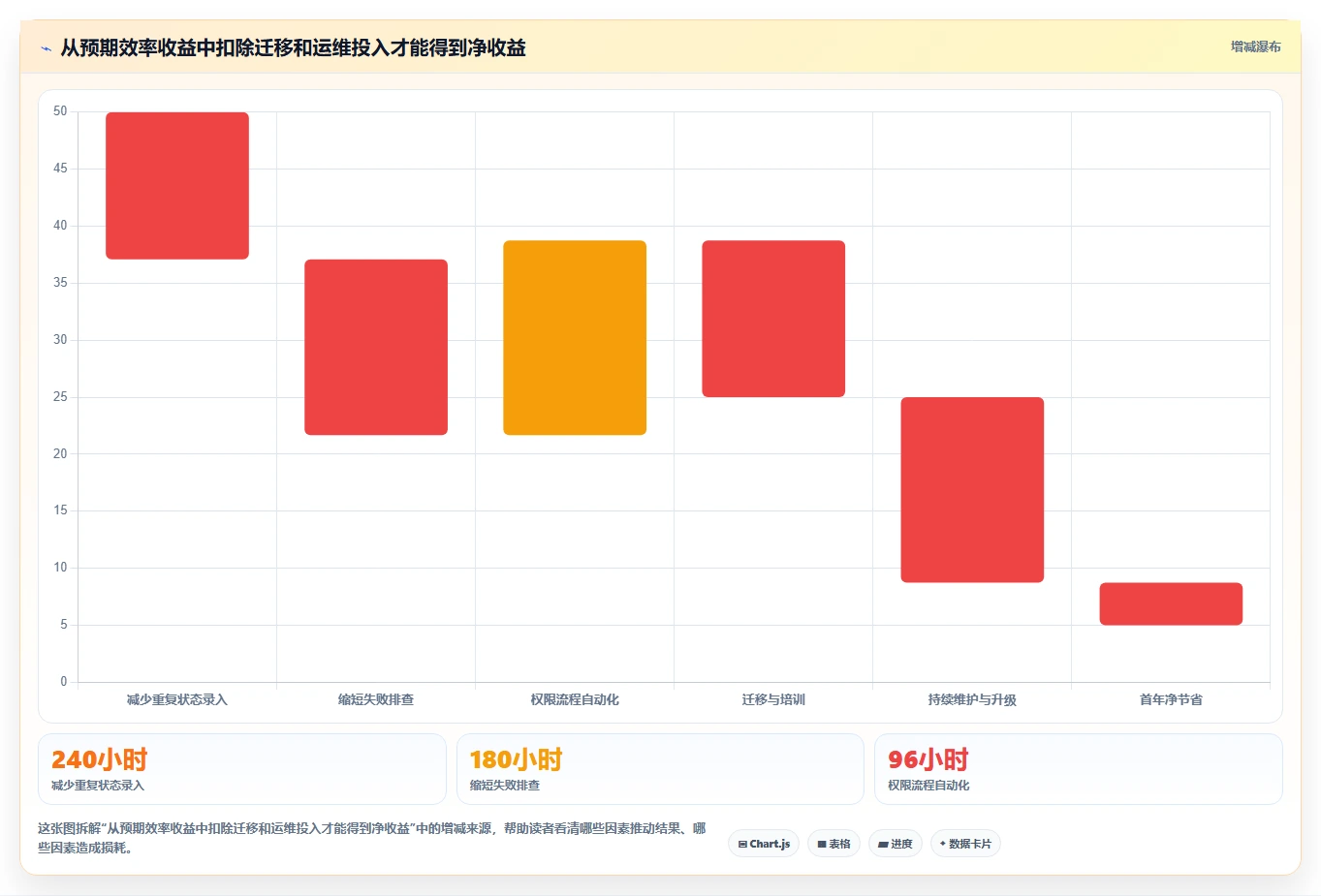Click the x-axis label 首年净节省

tap(1171, 699)
